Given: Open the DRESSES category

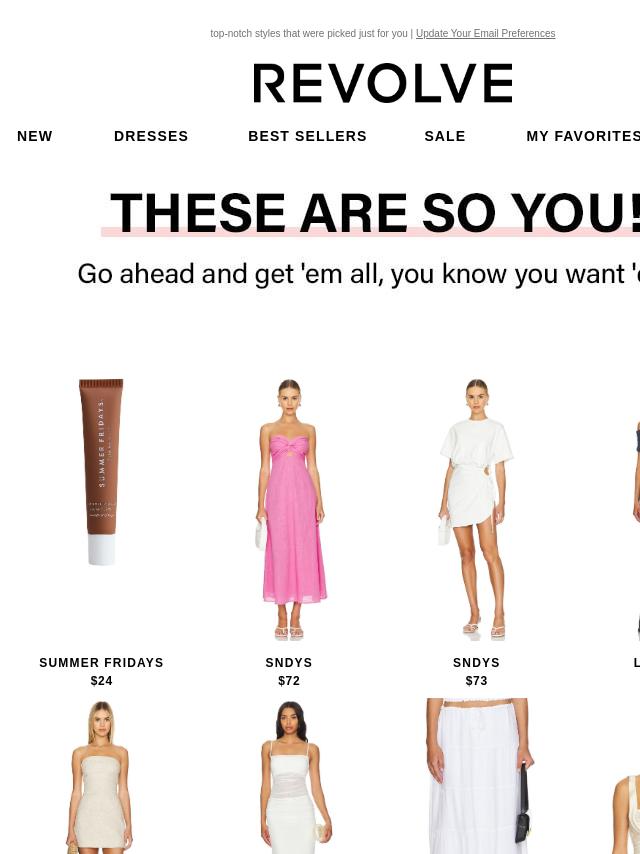Looking at the screenshot, I should (x=151, y=136).
